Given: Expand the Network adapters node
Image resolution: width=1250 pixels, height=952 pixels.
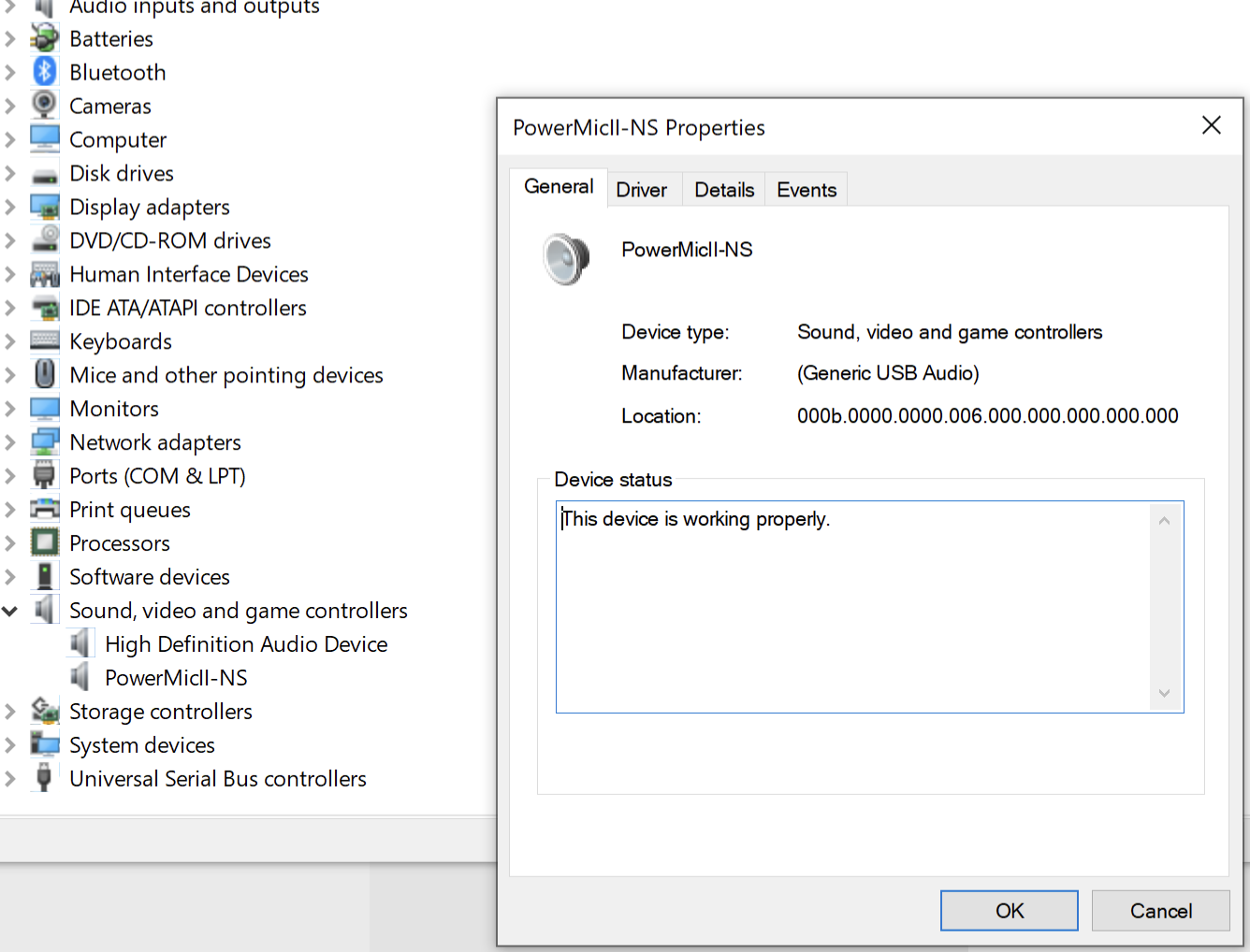Looking at the screenshot, I should tap(10, 442).
